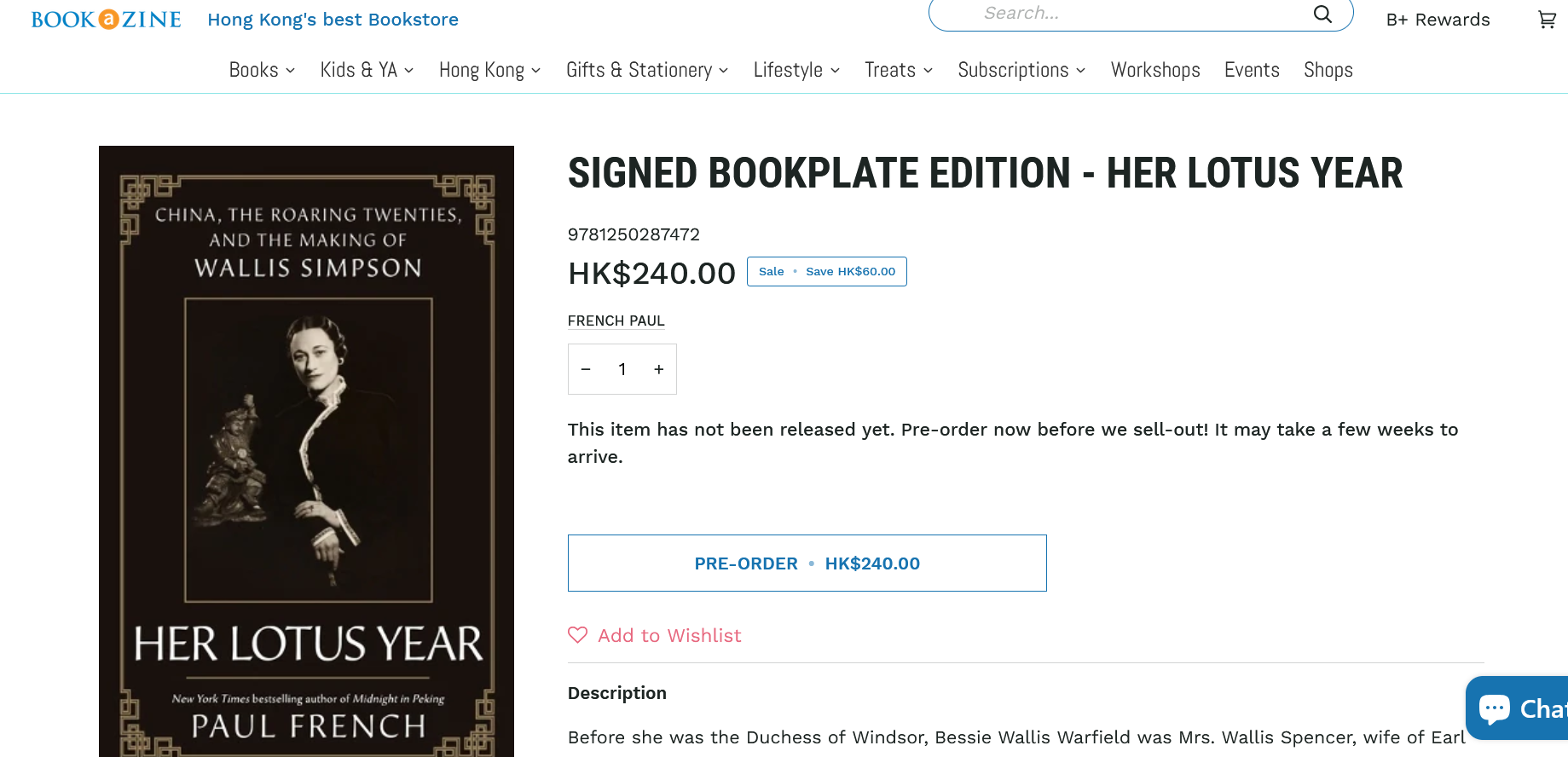Expand the Lifestyle menu
The image size is (1568, 757).
(x=796, y=70)
